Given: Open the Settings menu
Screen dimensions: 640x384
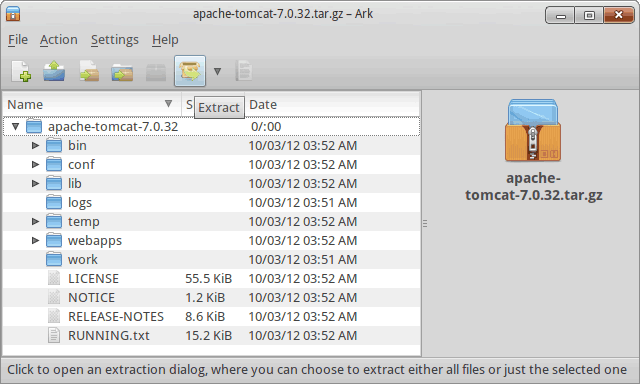Looking at the screenshot, I should tap(115, 40).
